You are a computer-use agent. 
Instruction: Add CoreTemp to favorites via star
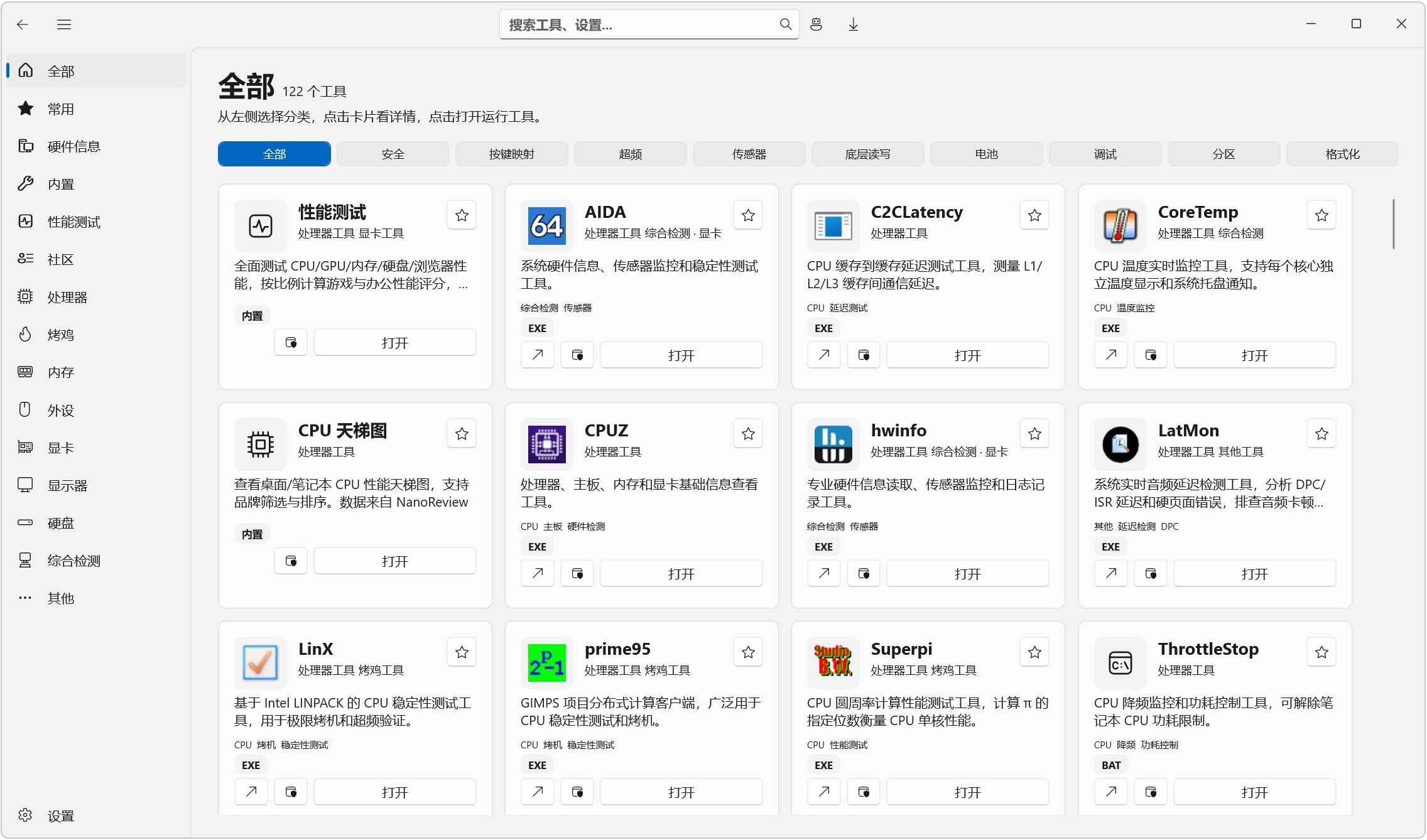[x=1321, y=215]
